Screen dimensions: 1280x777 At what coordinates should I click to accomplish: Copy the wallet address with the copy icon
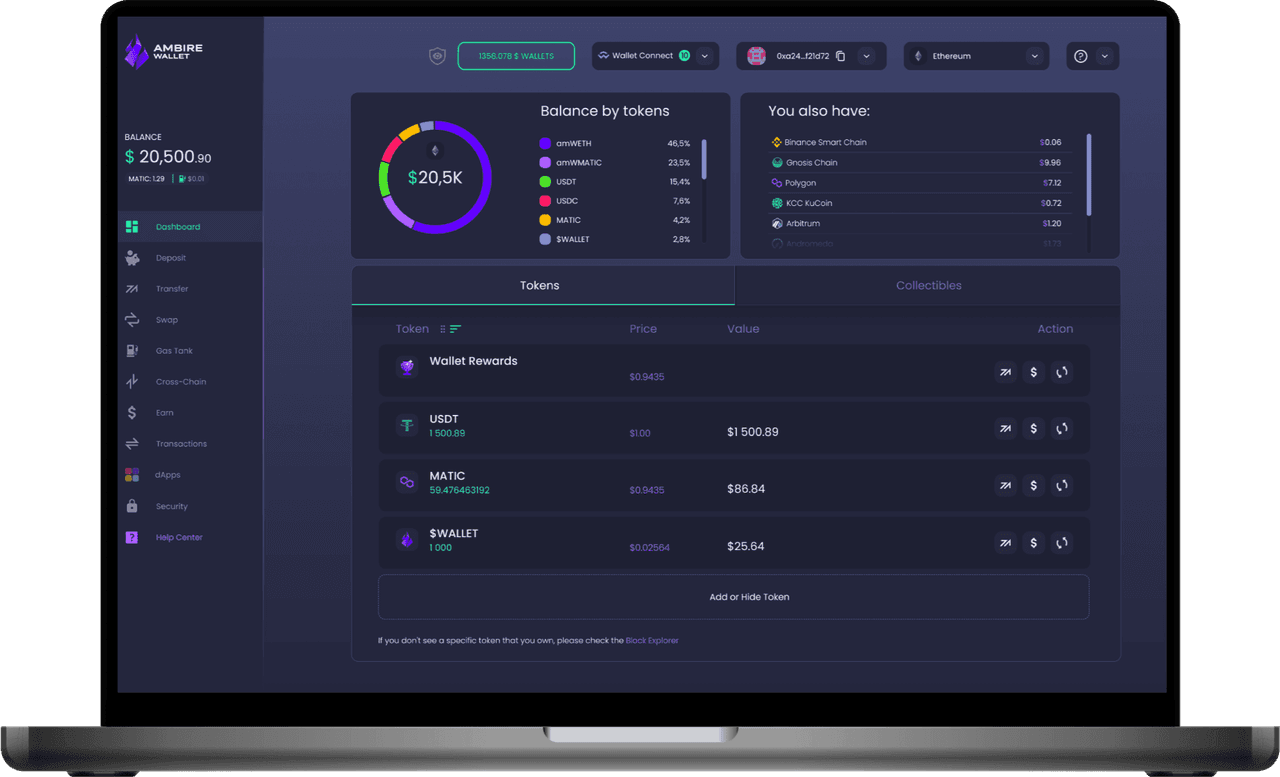tap(838, 56)
